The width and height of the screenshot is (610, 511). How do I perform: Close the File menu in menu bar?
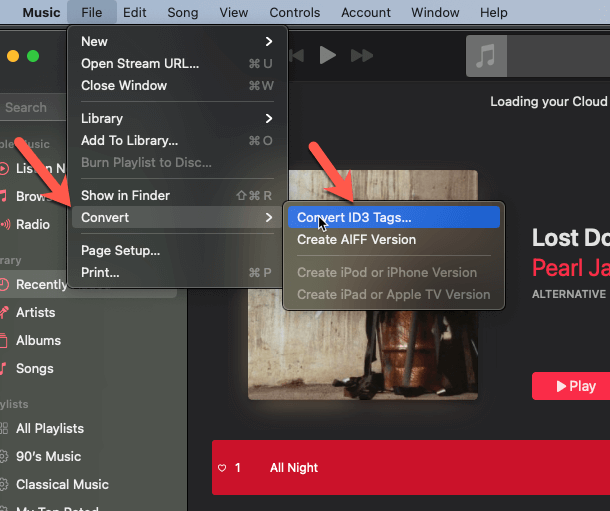(91, 12)
